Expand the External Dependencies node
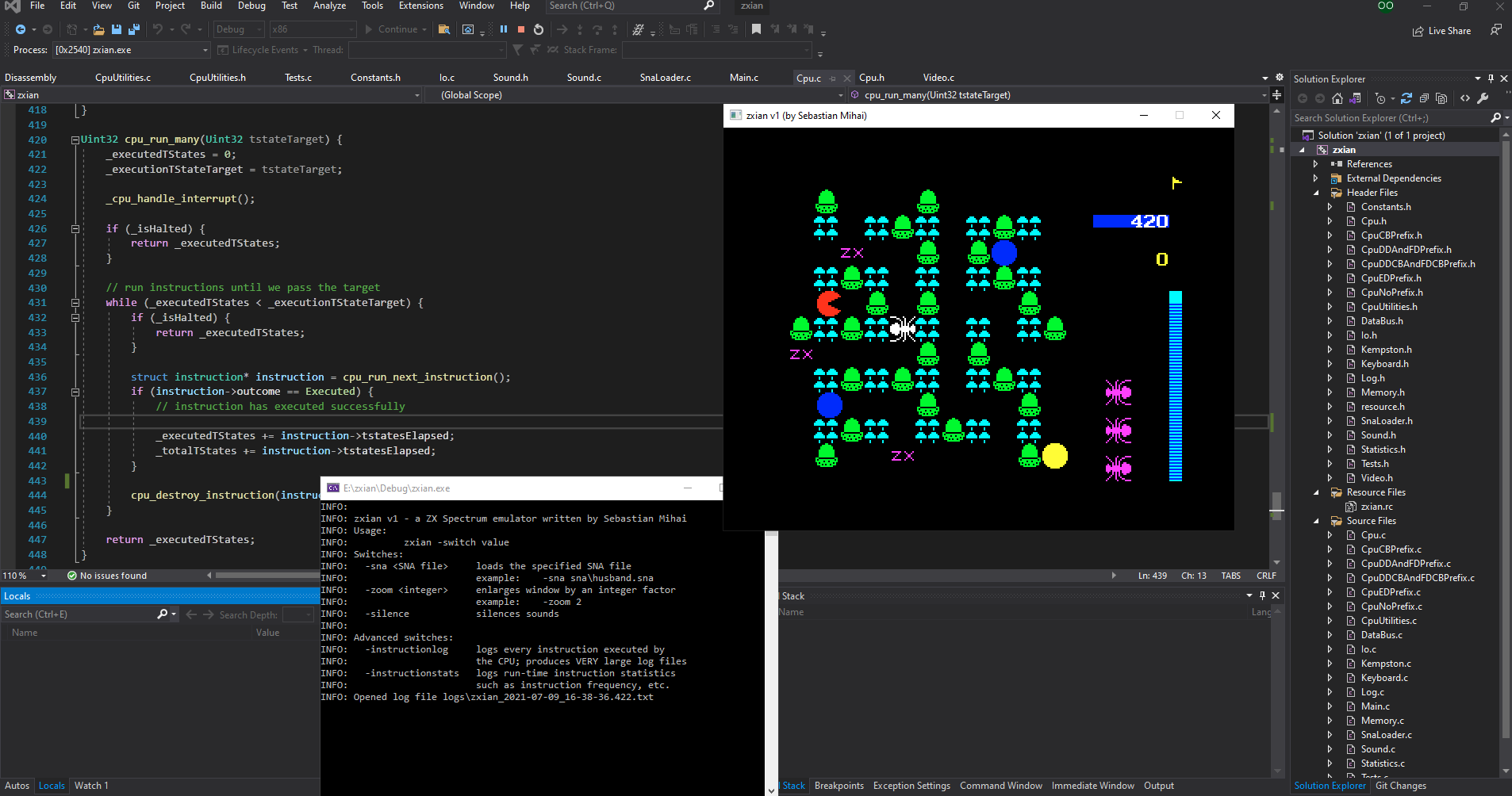 [x=1315, y=178]
